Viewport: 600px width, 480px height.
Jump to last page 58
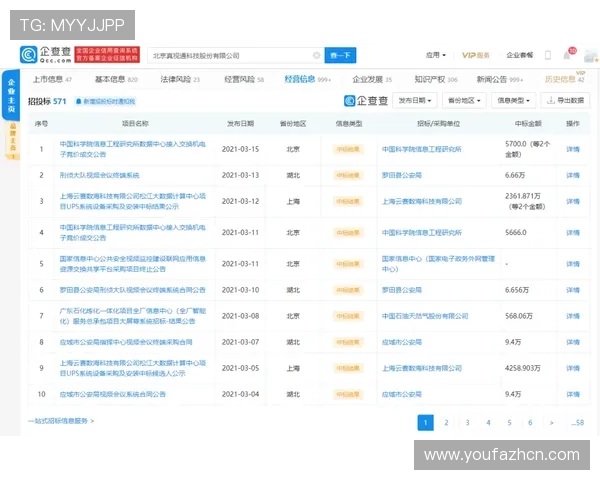coord(577,423)
